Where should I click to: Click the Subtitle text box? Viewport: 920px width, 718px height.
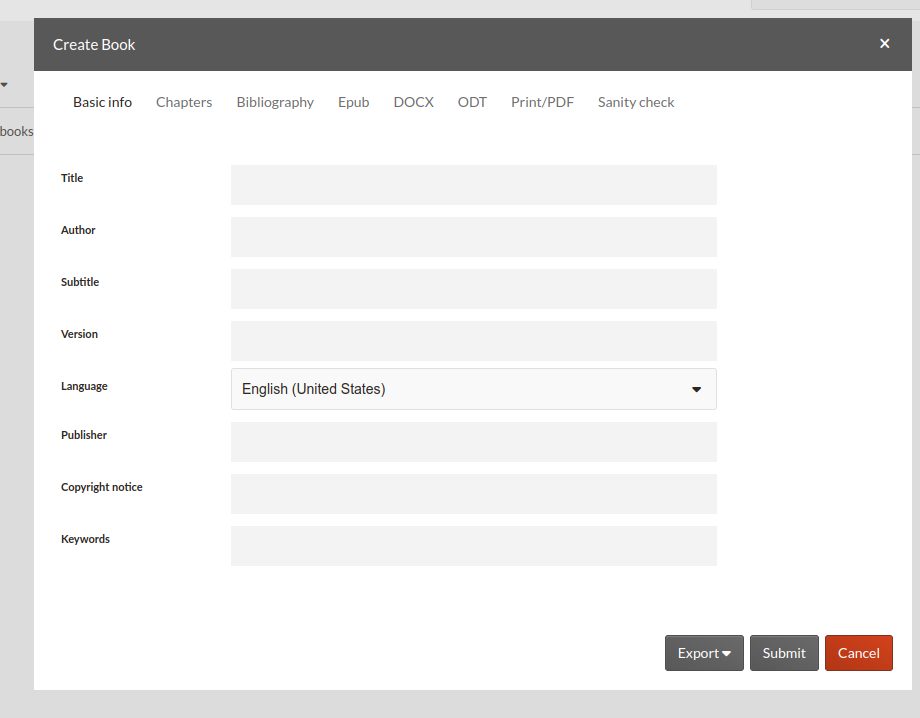(473, 289)
